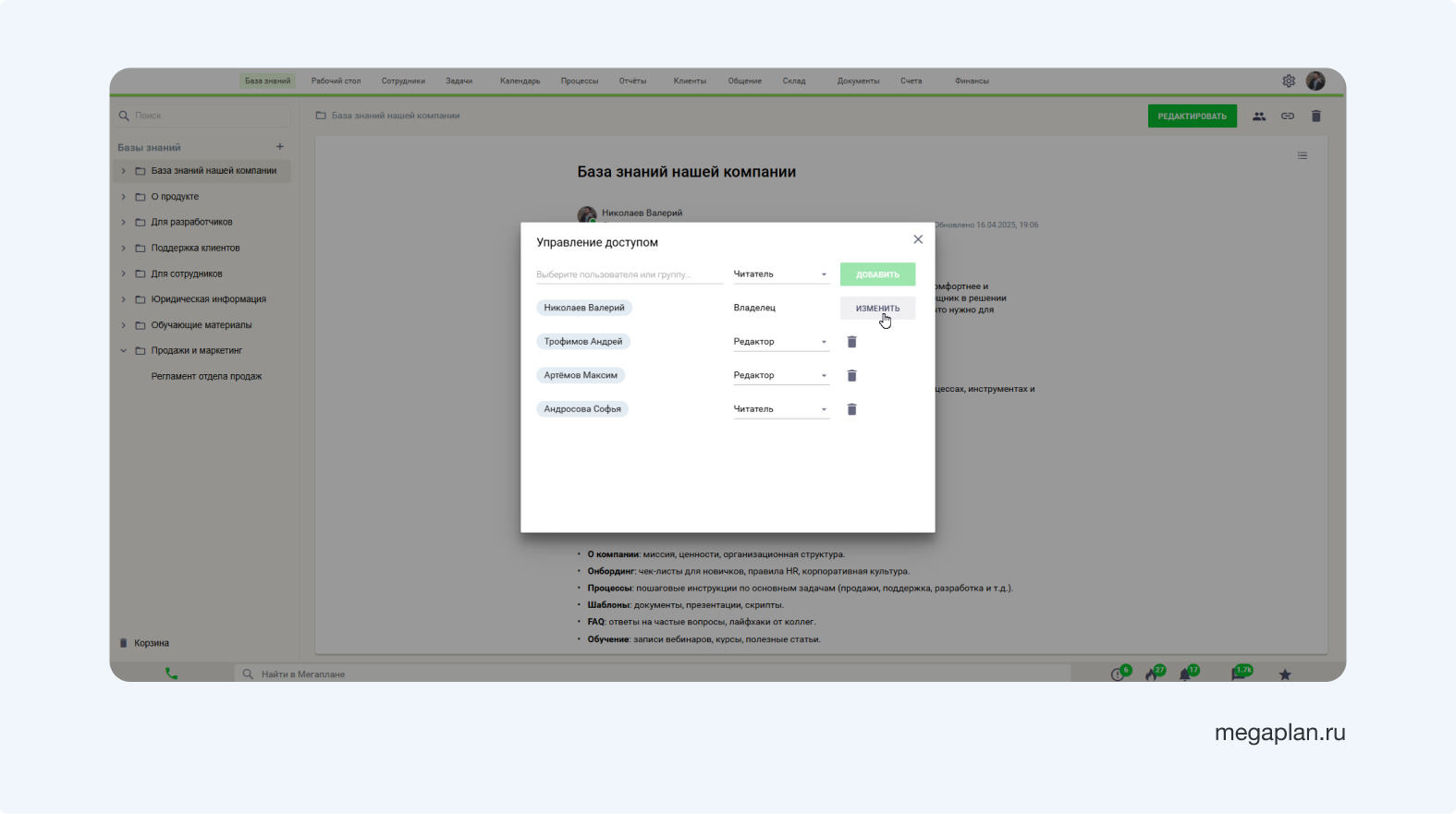Add new knowledge base with plus icon
This screenshot has width=1456, height=814.
pyautogui.click(x=280, y=147)
